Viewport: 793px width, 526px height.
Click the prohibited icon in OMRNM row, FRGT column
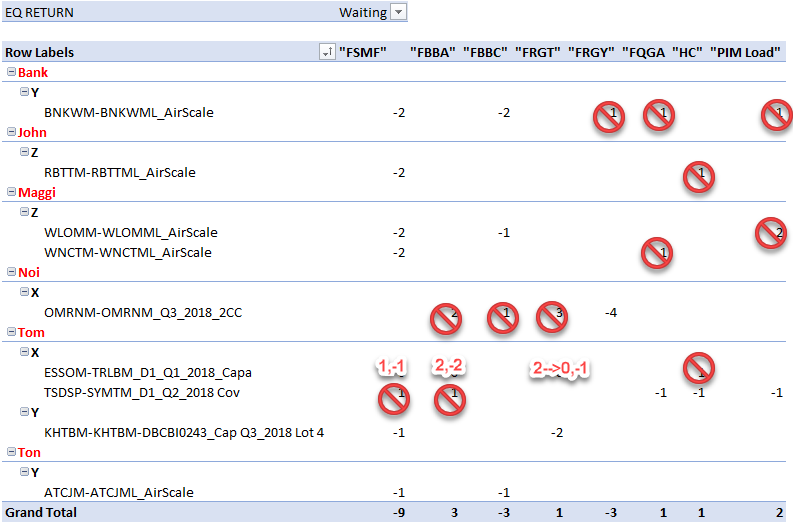tap(552, 317)
